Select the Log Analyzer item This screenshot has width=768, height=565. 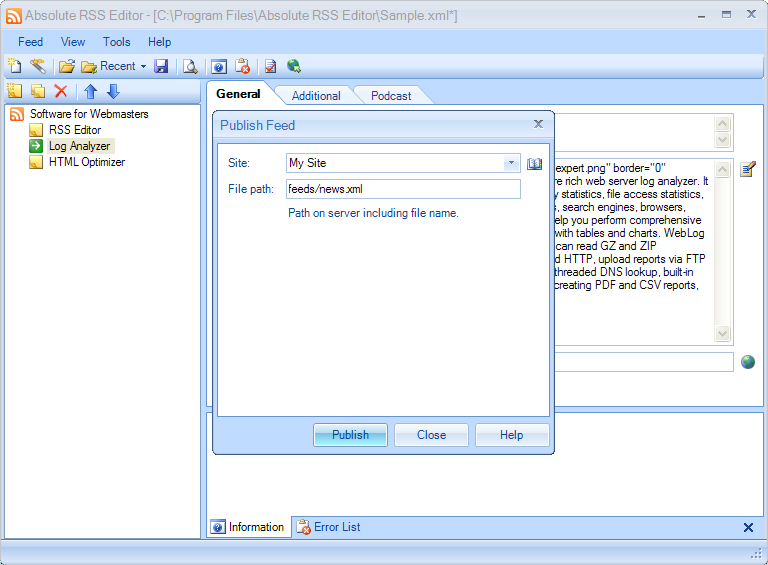pyautogui.click(x=80, y=146)
